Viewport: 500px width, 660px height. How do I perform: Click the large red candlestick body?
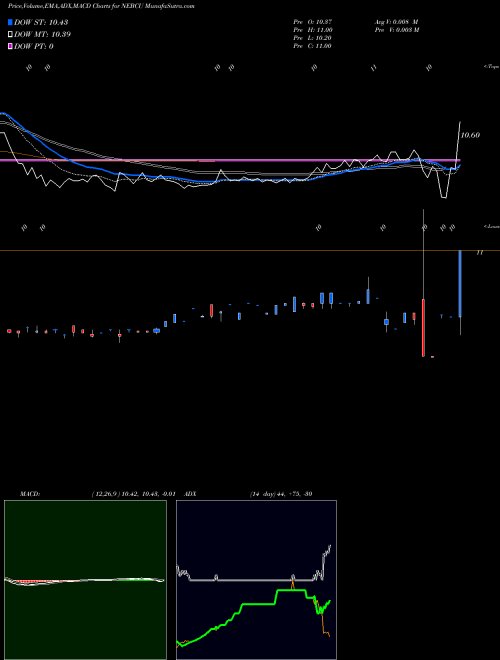(423, 328)
